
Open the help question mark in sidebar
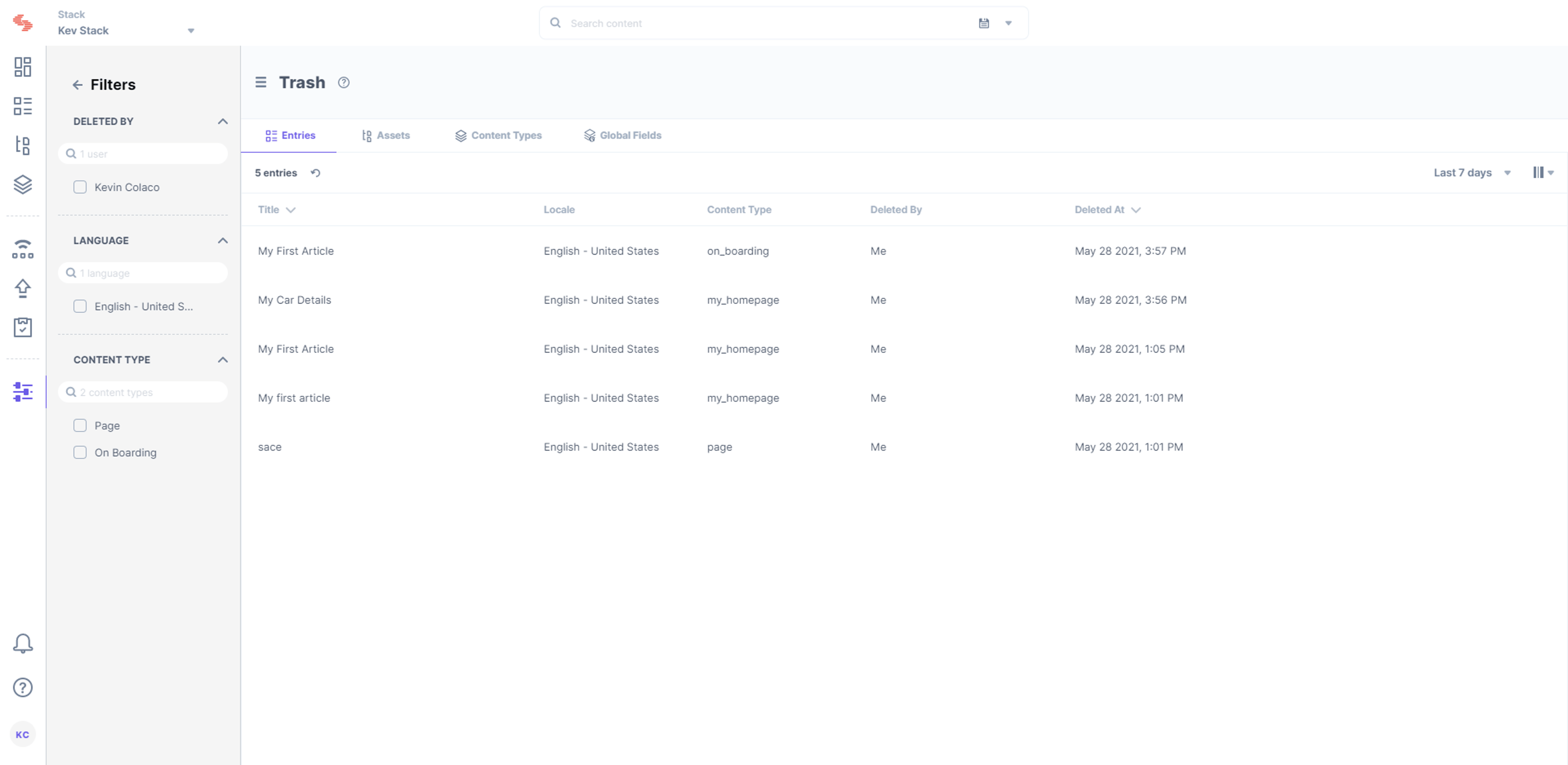(x=22, y=687)
